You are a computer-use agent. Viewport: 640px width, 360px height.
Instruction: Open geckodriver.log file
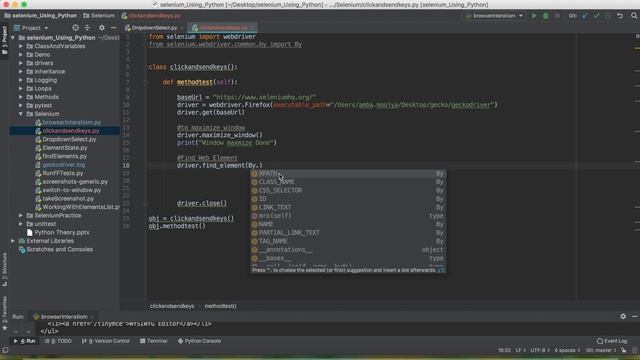coord(64,165)
